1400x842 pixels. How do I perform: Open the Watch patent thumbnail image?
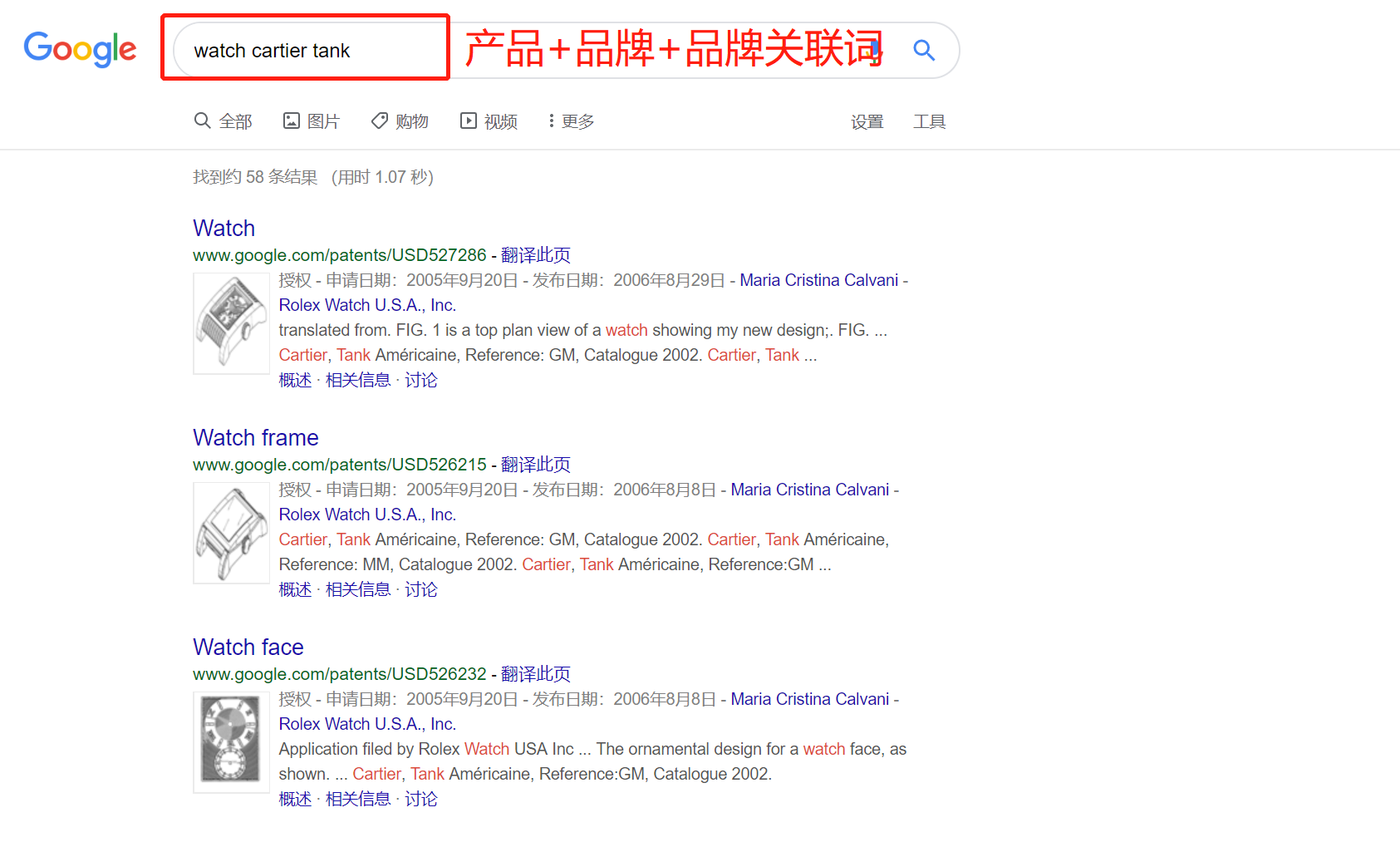point(231,323)
